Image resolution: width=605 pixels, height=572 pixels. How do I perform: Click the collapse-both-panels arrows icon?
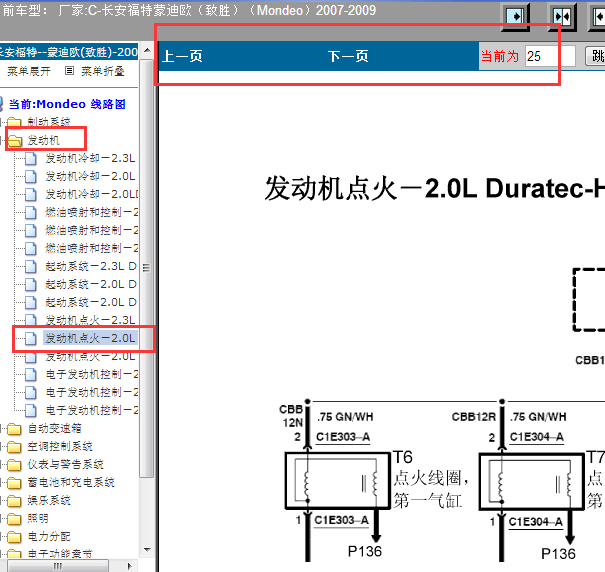(562, 17)
